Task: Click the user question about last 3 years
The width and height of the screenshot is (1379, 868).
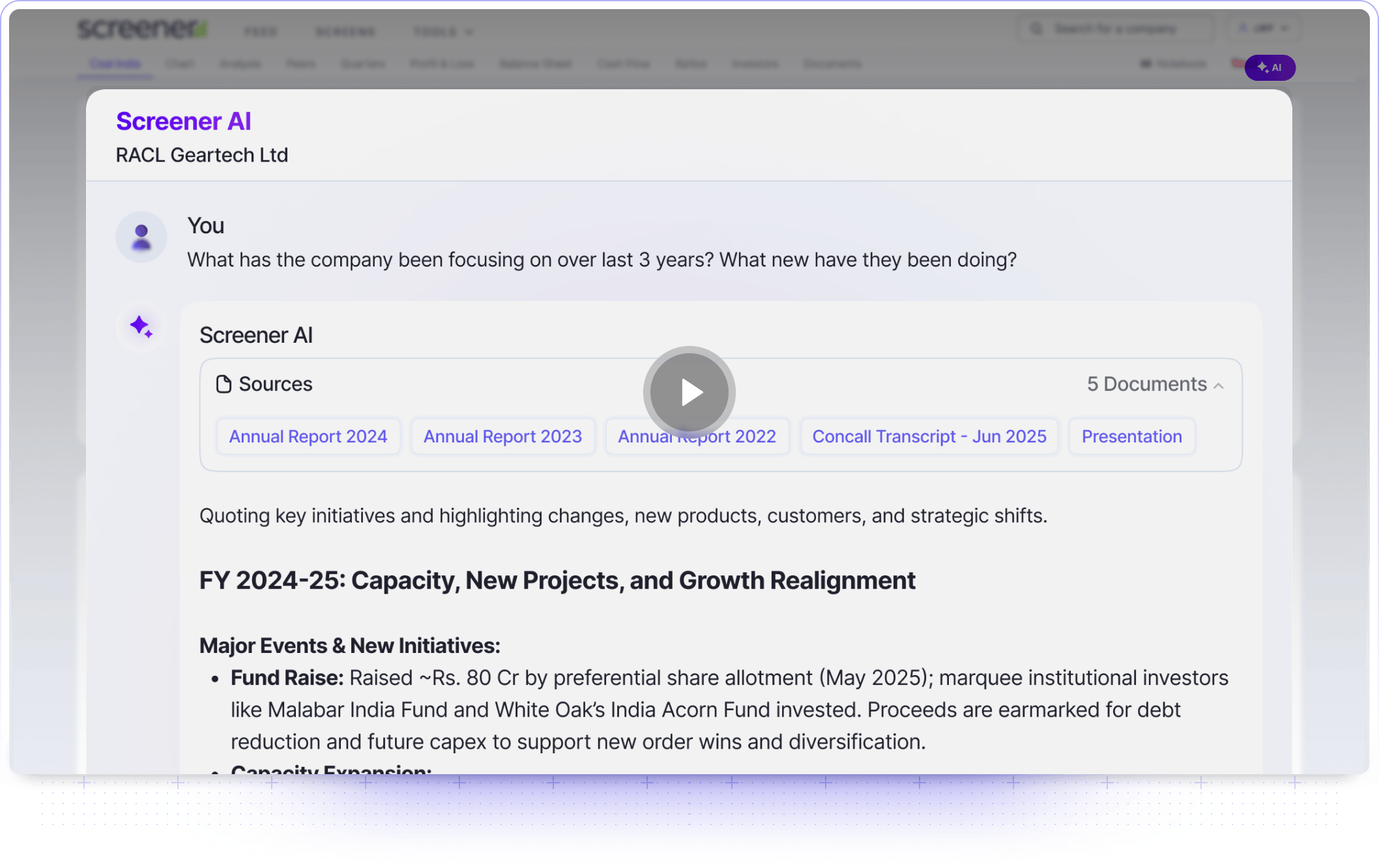Action: (602, 260)
